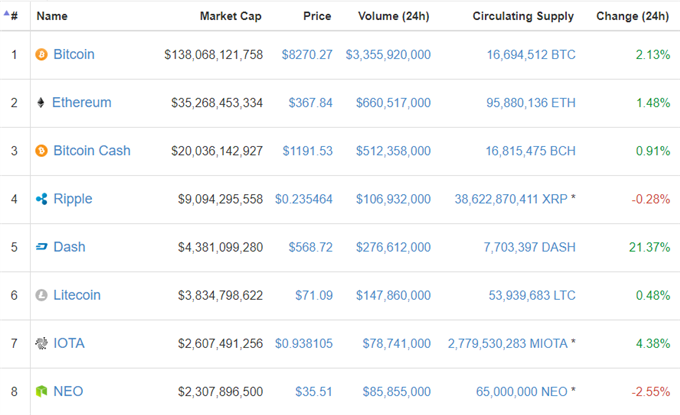This screenshot has height=415, width=680.
Task: Open Ripple supply 38,622,870,411 XRP link
Action: coord(511,199)
